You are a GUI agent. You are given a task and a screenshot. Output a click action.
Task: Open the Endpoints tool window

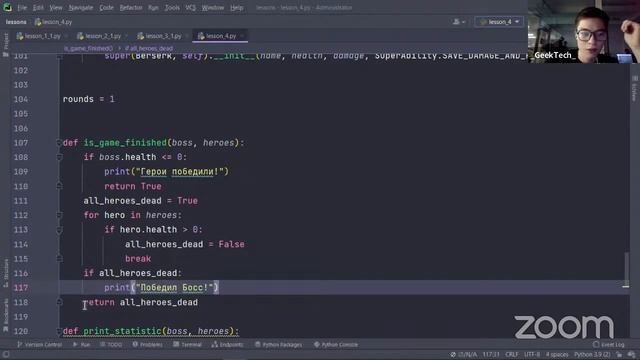pyautogui.click(x=227, y=345)
